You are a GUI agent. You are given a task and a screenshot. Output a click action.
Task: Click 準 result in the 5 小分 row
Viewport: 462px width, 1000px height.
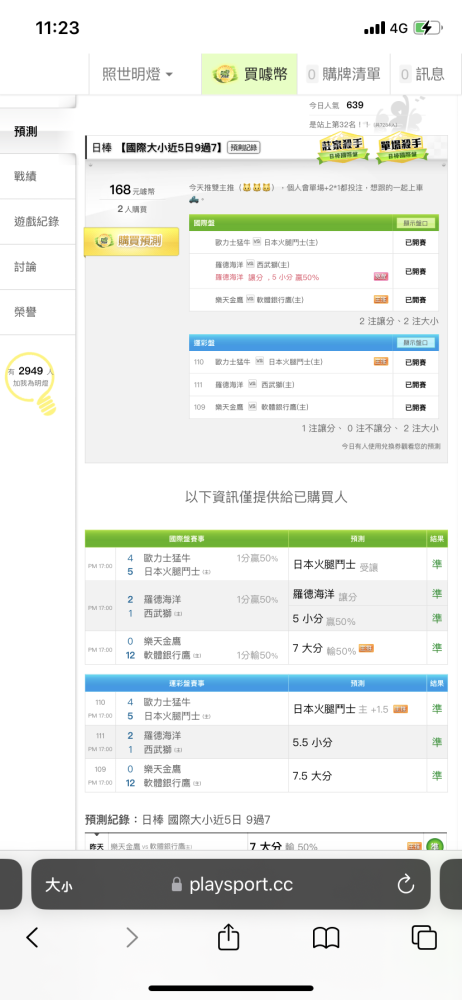point(437,618)
